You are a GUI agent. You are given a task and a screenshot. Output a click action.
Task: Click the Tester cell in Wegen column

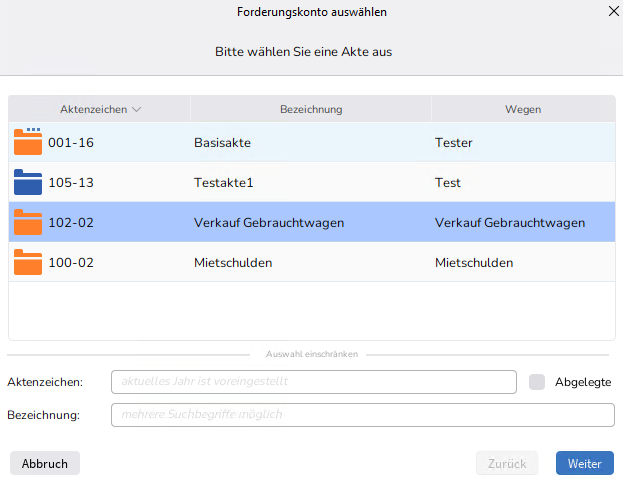(454, 142)
